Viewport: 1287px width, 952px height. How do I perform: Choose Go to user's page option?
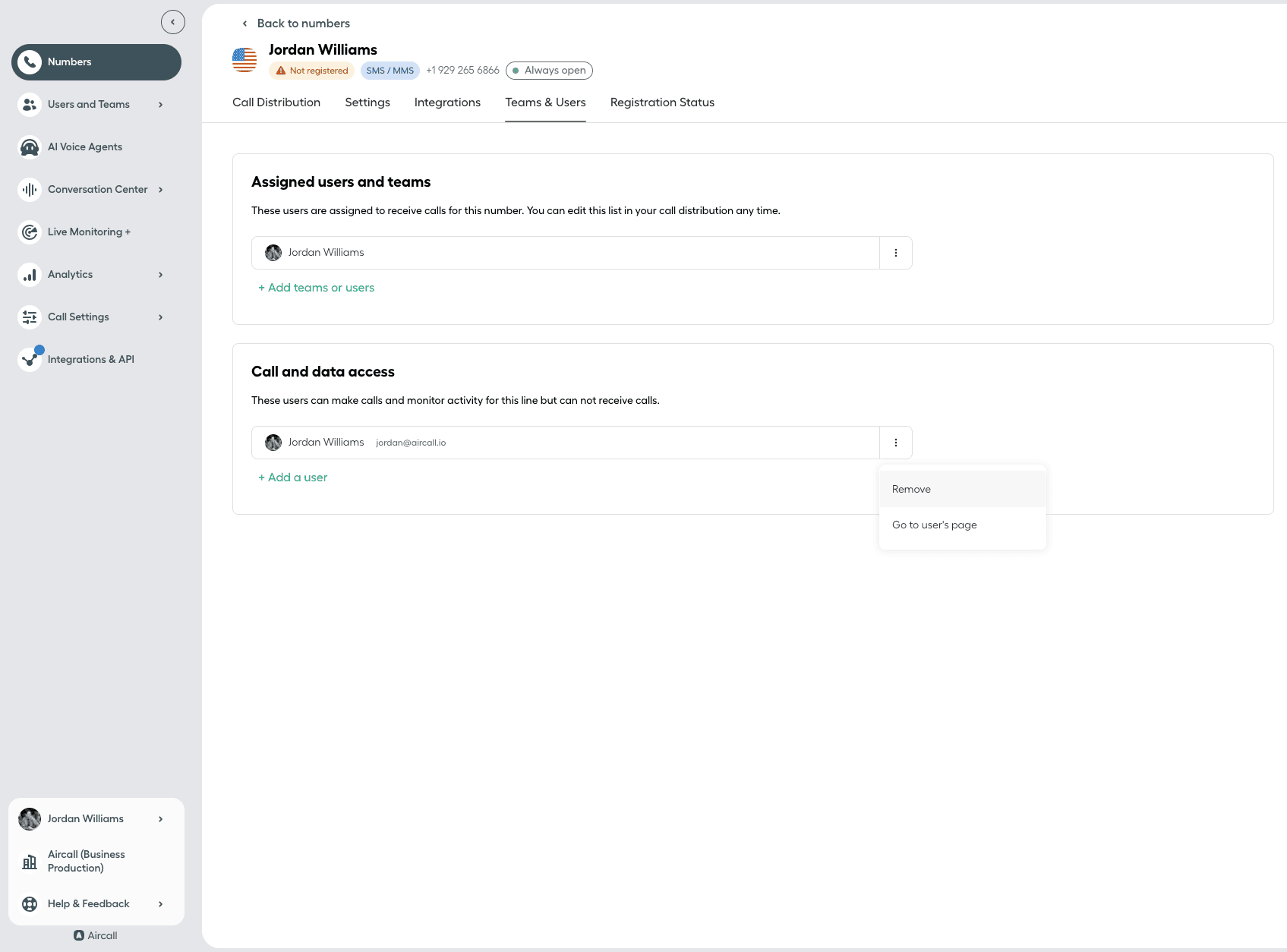tap(934, 525)
